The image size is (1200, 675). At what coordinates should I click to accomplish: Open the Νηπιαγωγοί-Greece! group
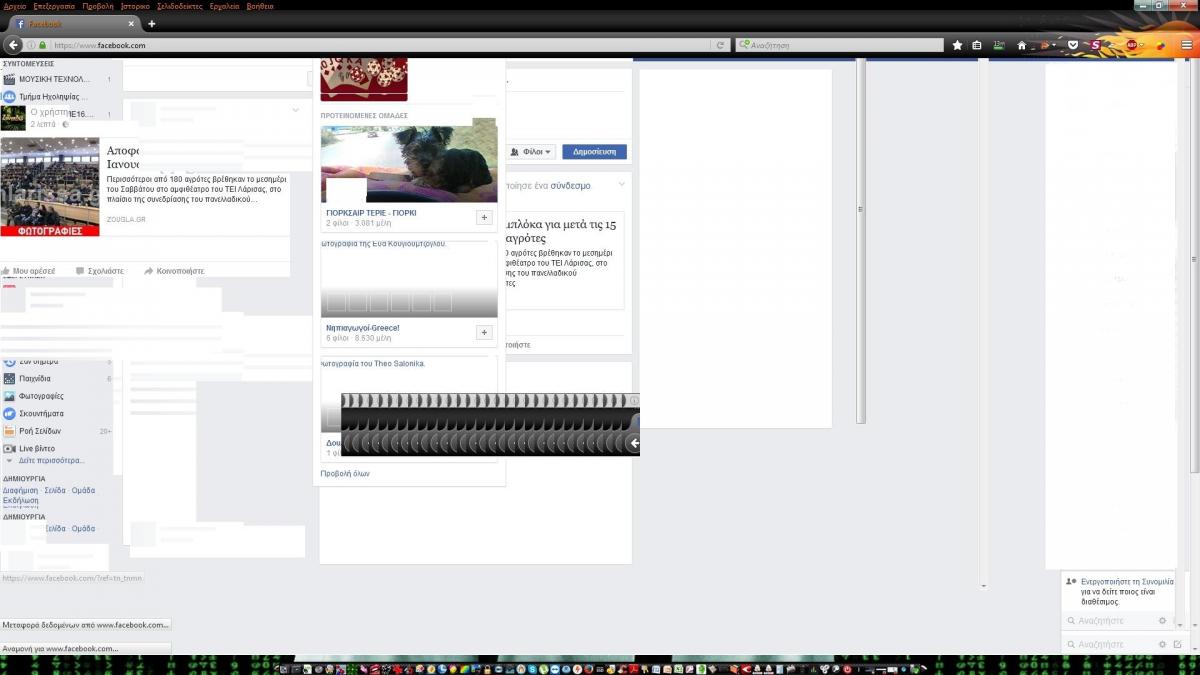363,328
